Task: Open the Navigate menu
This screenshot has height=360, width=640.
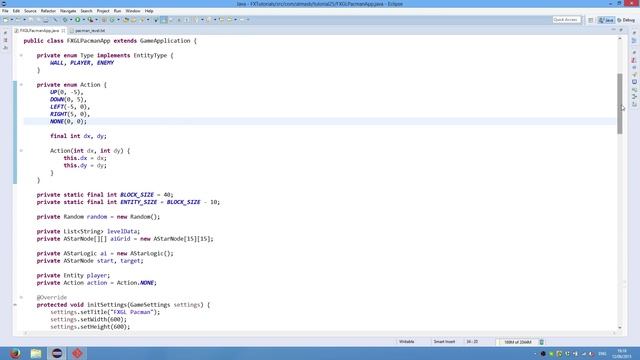Action: pyautogui.click(x=68, y=11)
